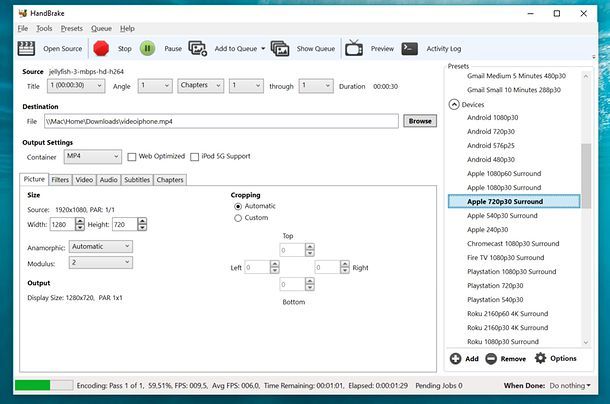Click the Open Source clapperboard icon
Viewport: 610px width, 404px height.
click(26, 49)
